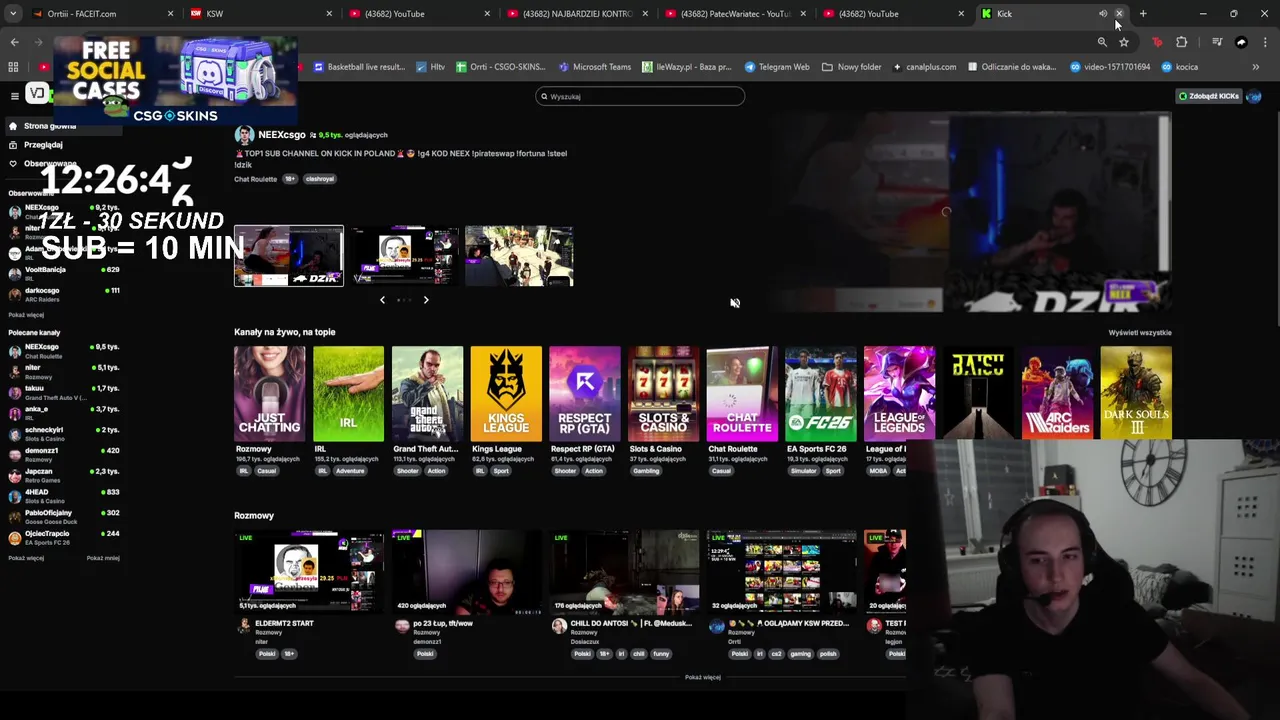Show previous carousel streams with left arrow
The image size is (1280, 720).
pos(382,300)
